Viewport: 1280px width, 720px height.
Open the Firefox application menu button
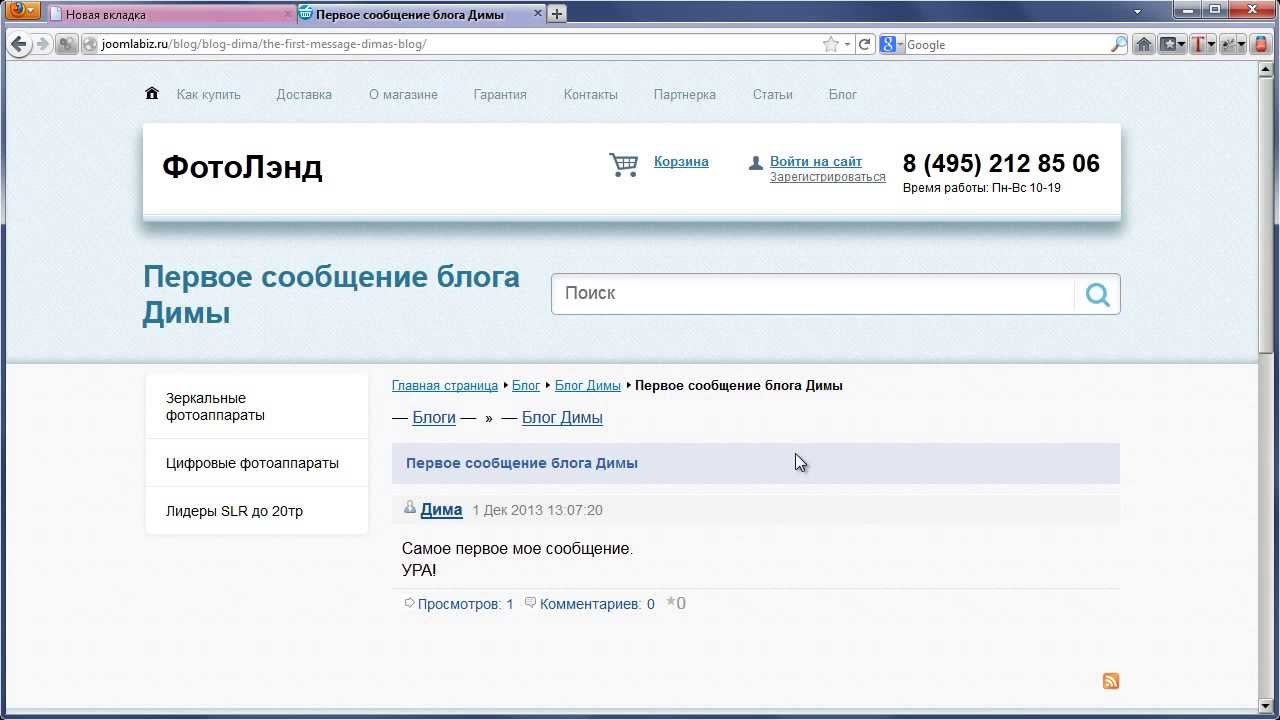(x=22, y=11)
